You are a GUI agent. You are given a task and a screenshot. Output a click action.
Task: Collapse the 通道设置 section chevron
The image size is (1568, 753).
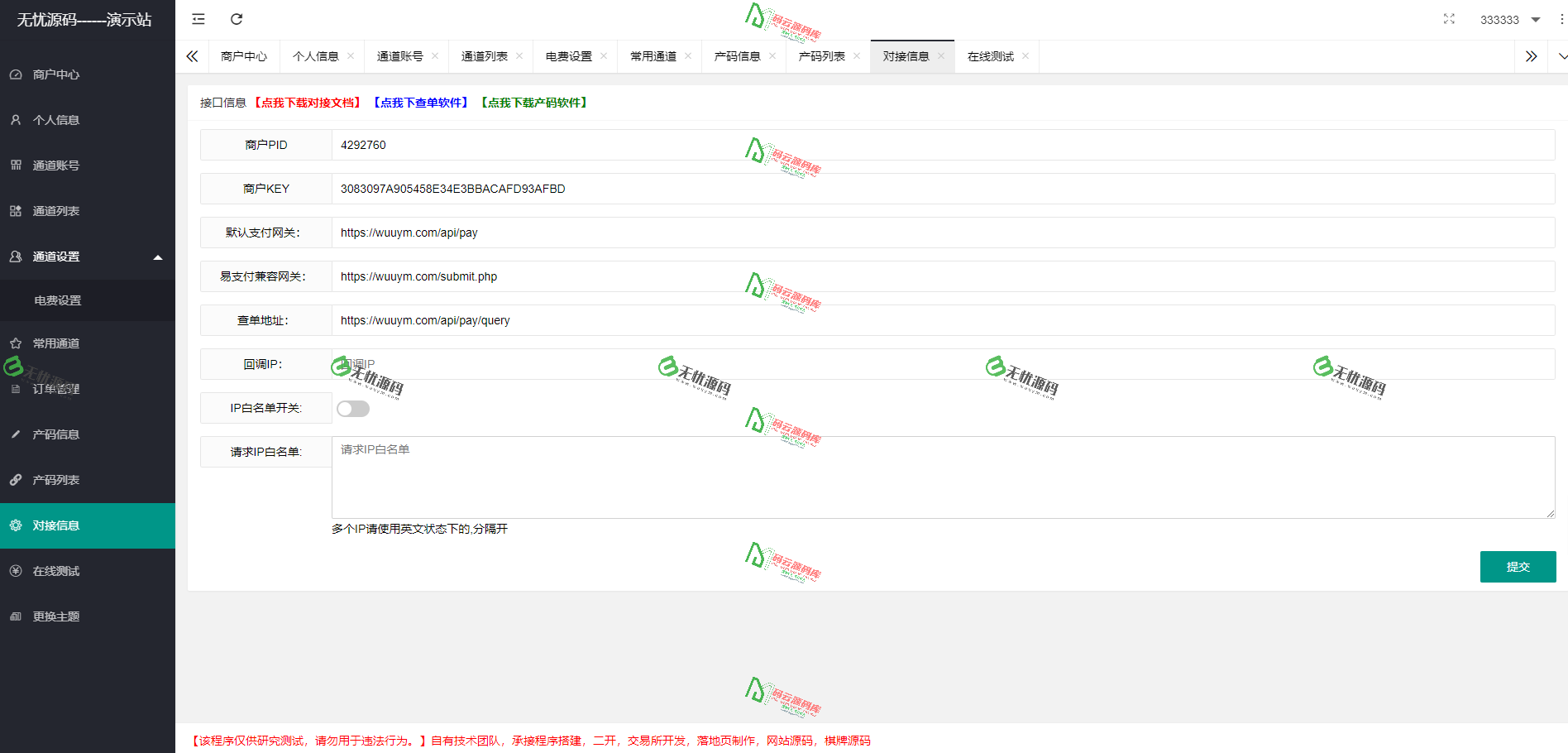click(158, 257)
